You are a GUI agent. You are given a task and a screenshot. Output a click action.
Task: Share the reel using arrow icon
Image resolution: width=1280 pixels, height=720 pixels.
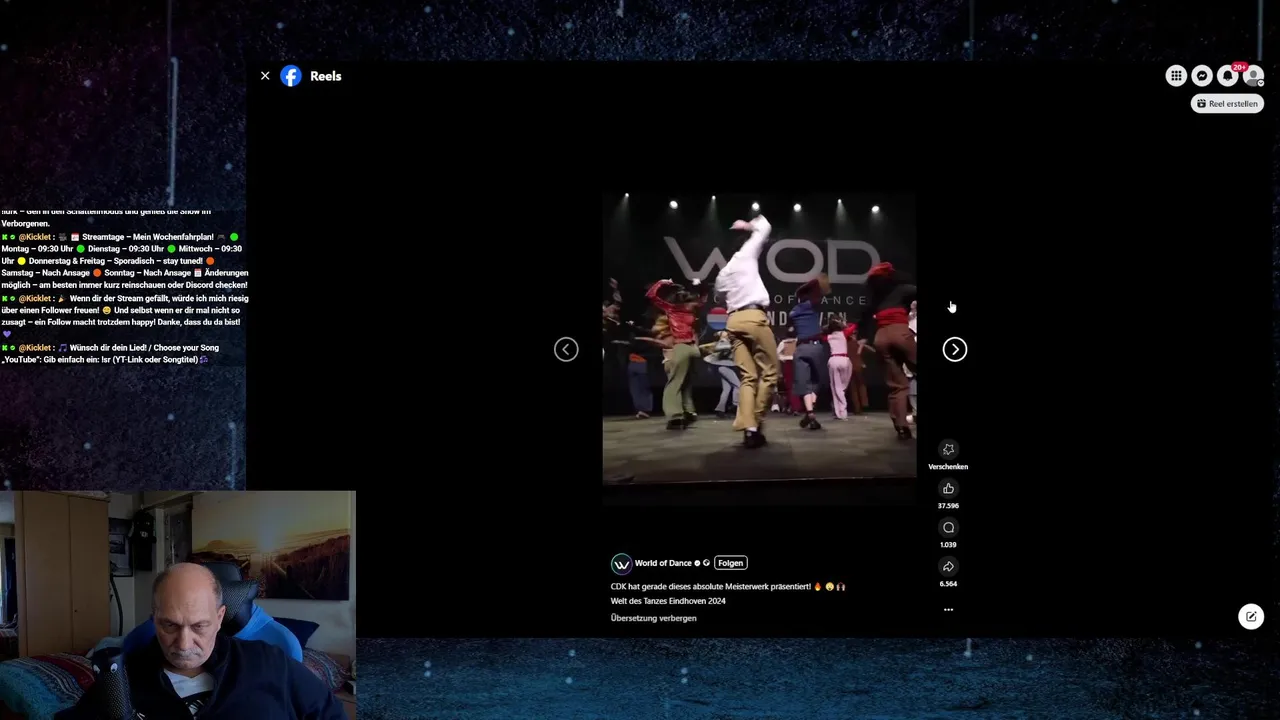948,566
